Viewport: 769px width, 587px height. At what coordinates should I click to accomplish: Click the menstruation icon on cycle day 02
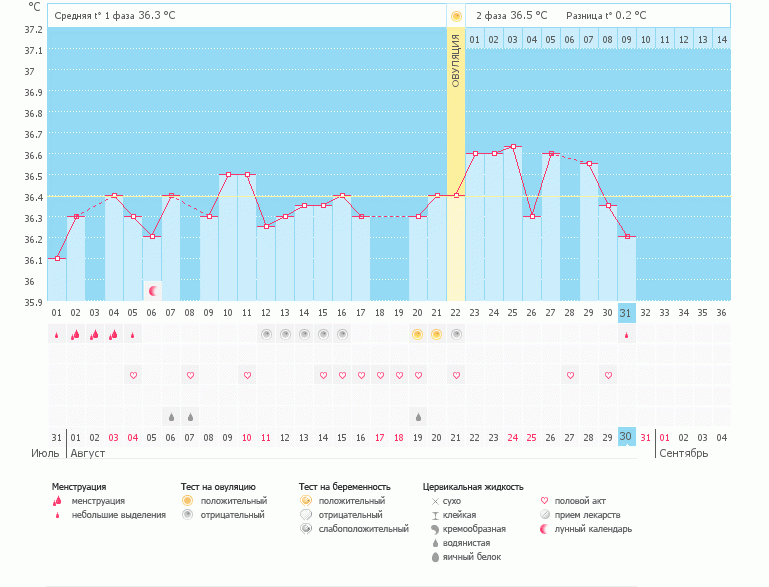(x=75, y=335)
